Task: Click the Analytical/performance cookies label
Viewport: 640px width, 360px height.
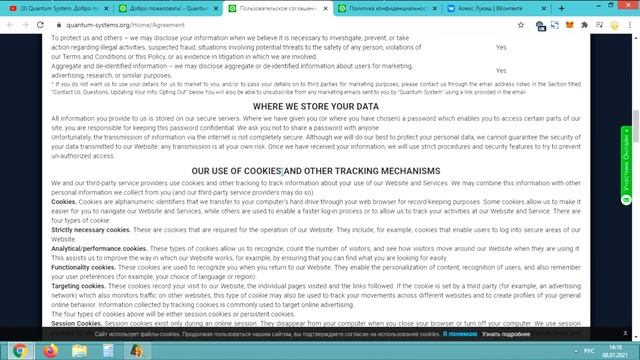Action: pyautogui.click(x=99, y=249)
